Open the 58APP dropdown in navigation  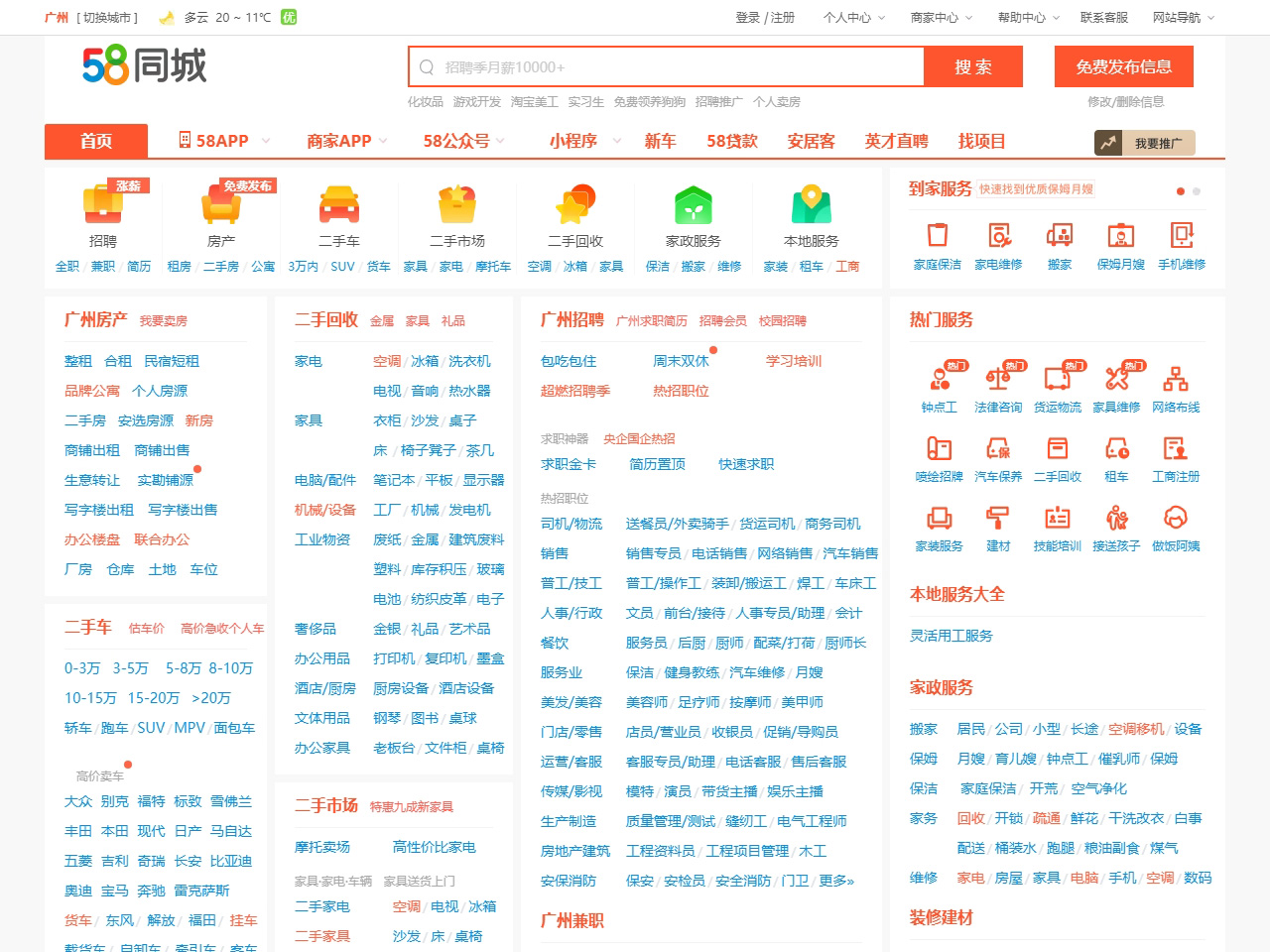click(x=223, y=141)
